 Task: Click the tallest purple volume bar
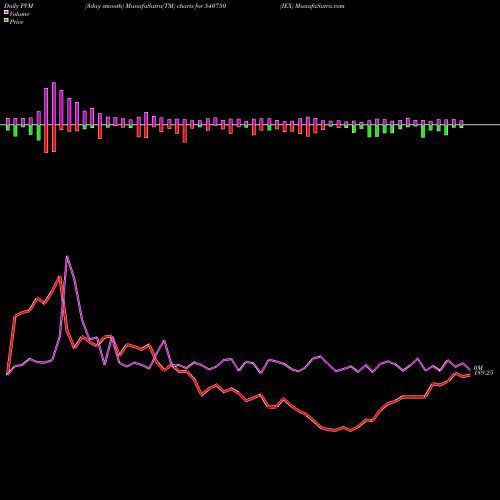pos(54,103)
